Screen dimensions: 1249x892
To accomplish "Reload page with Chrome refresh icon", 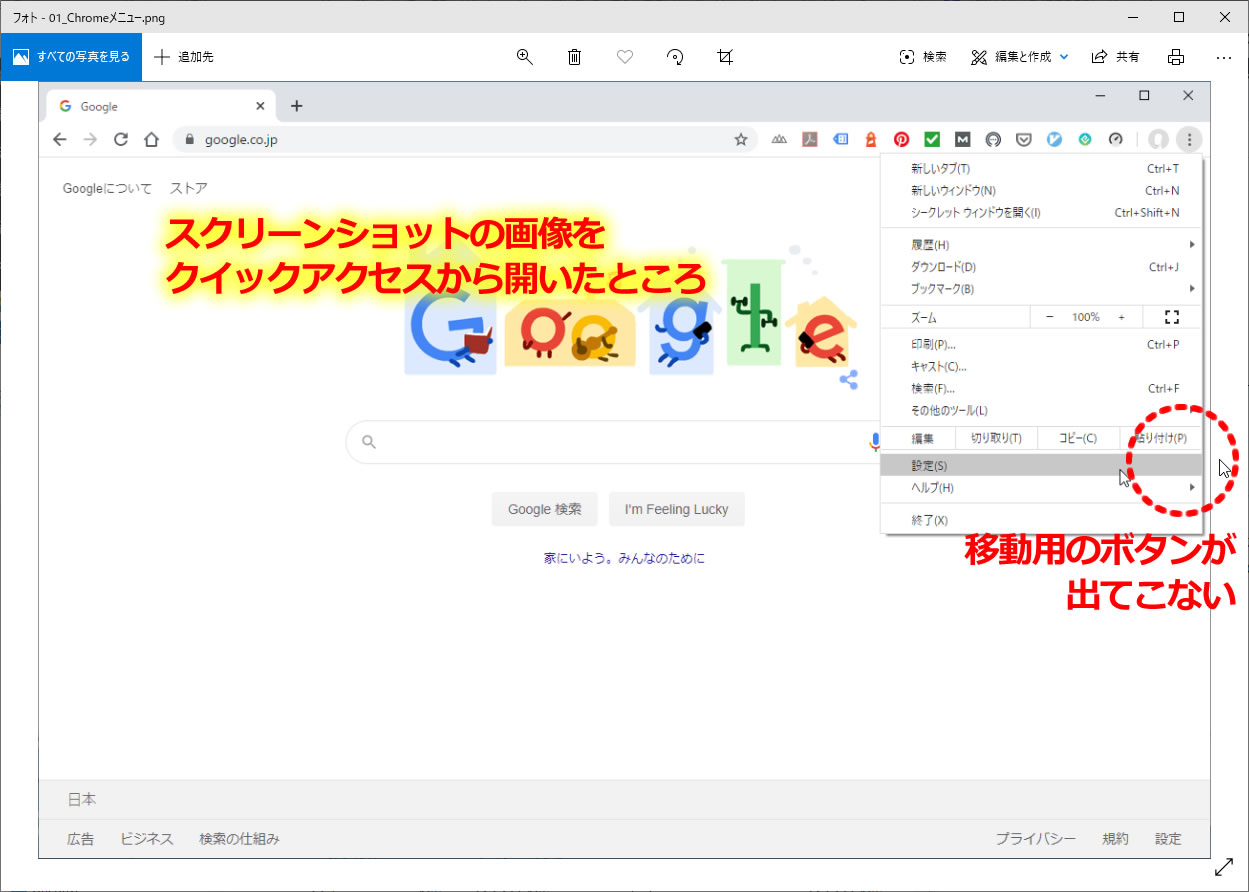I will click(121, 140).
